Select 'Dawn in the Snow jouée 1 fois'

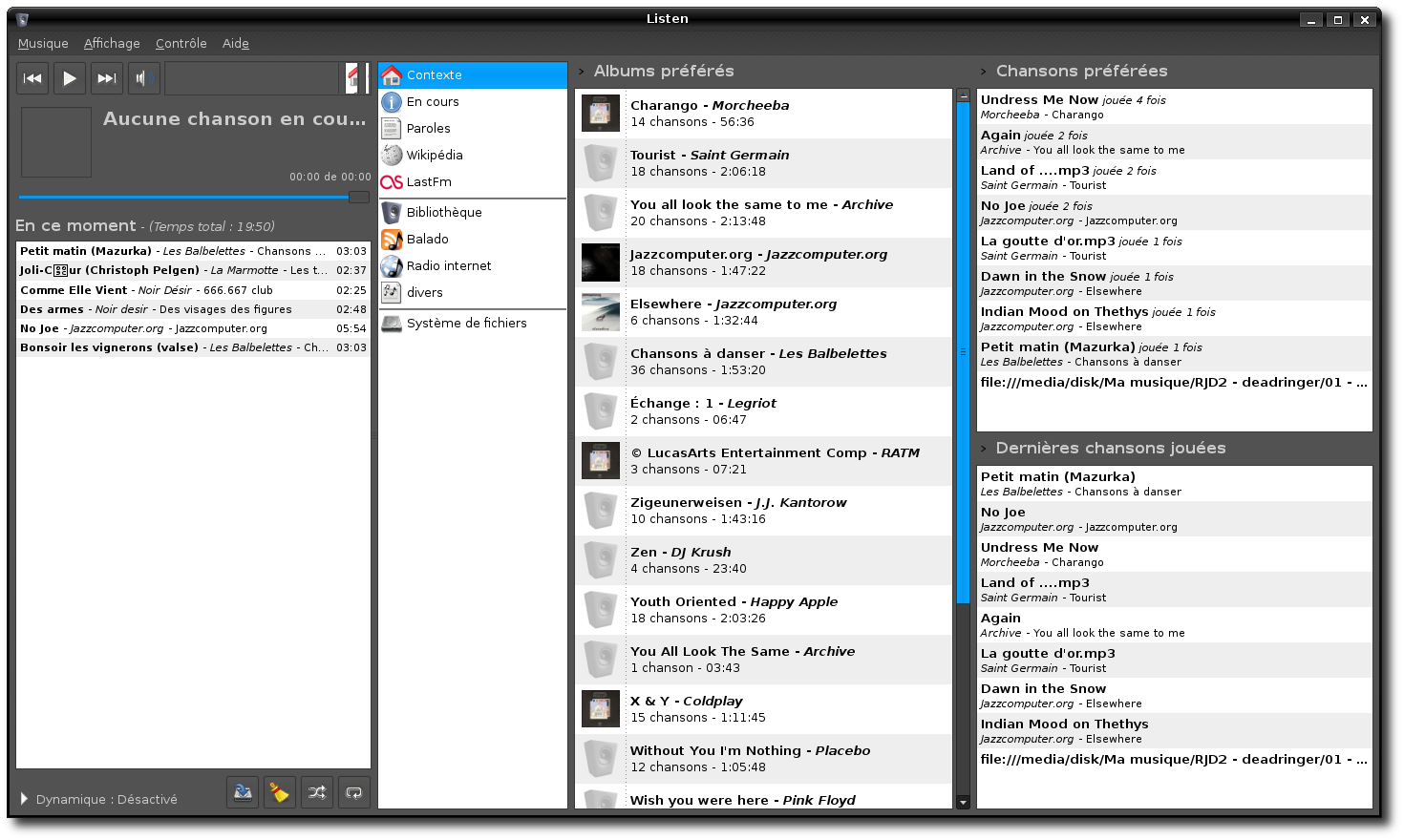coord(1175,283)
